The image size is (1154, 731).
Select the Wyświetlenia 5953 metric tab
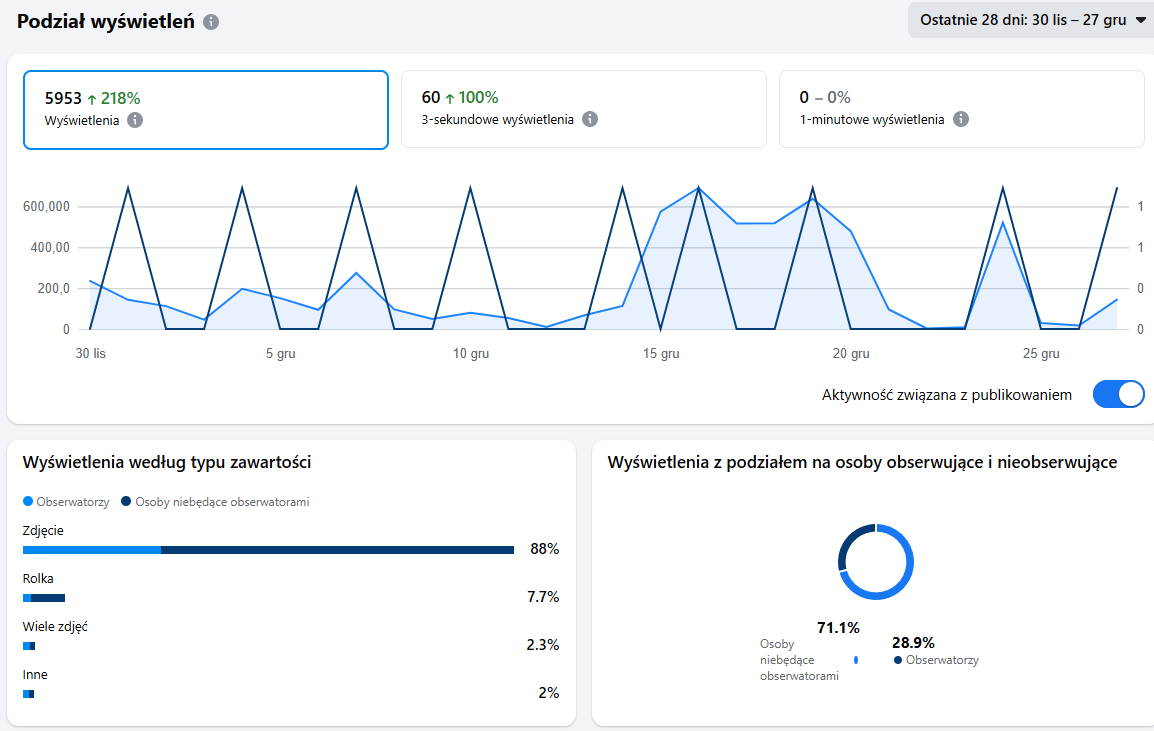(205, 109)
